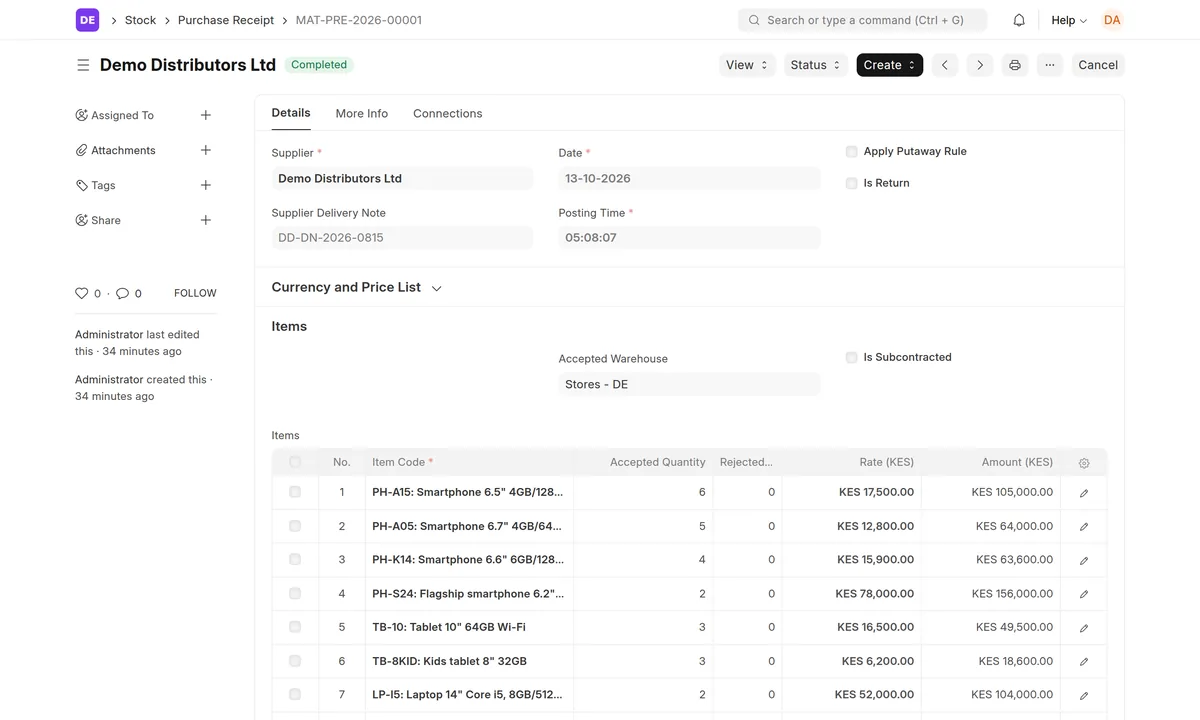Click rate cell KES 78,000.00

click(851, 594)
